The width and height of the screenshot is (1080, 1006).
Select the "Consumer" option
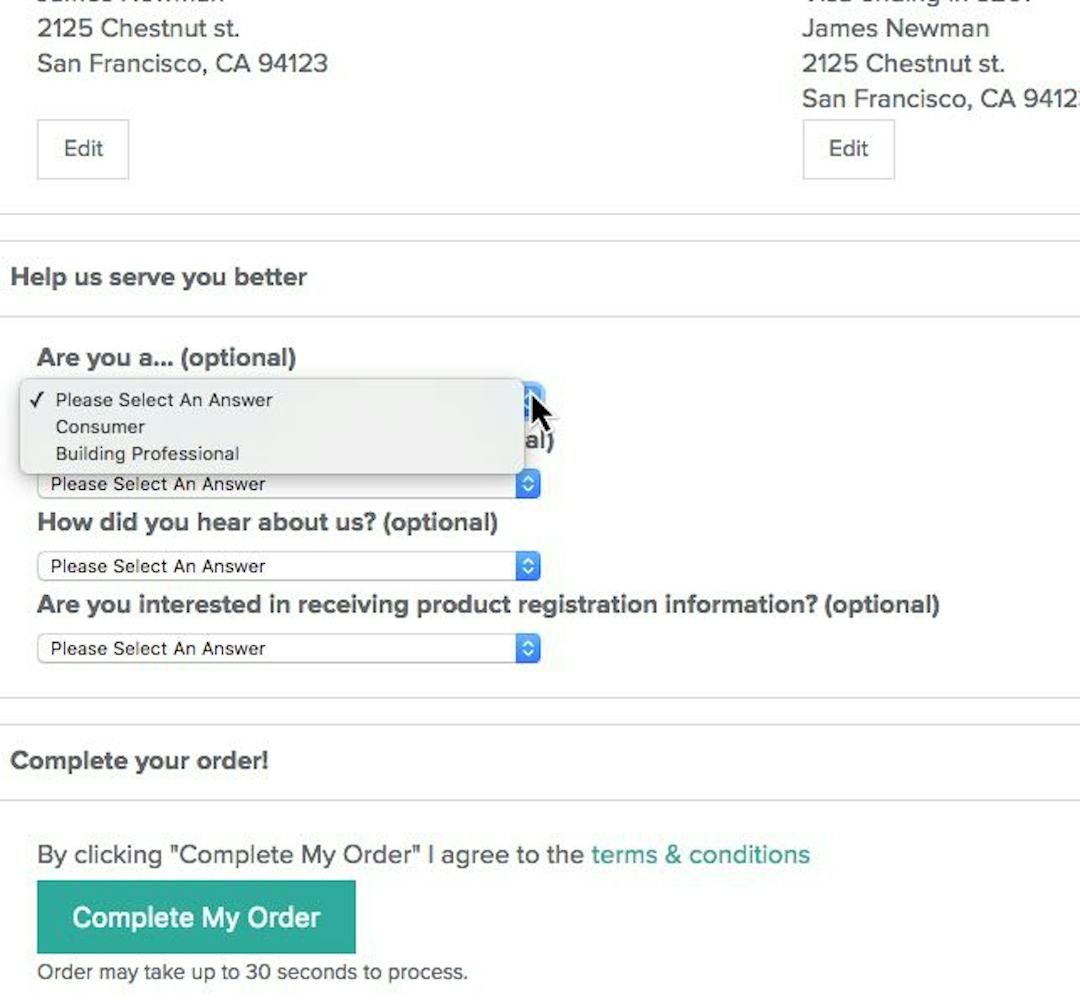tap(100, 427)
